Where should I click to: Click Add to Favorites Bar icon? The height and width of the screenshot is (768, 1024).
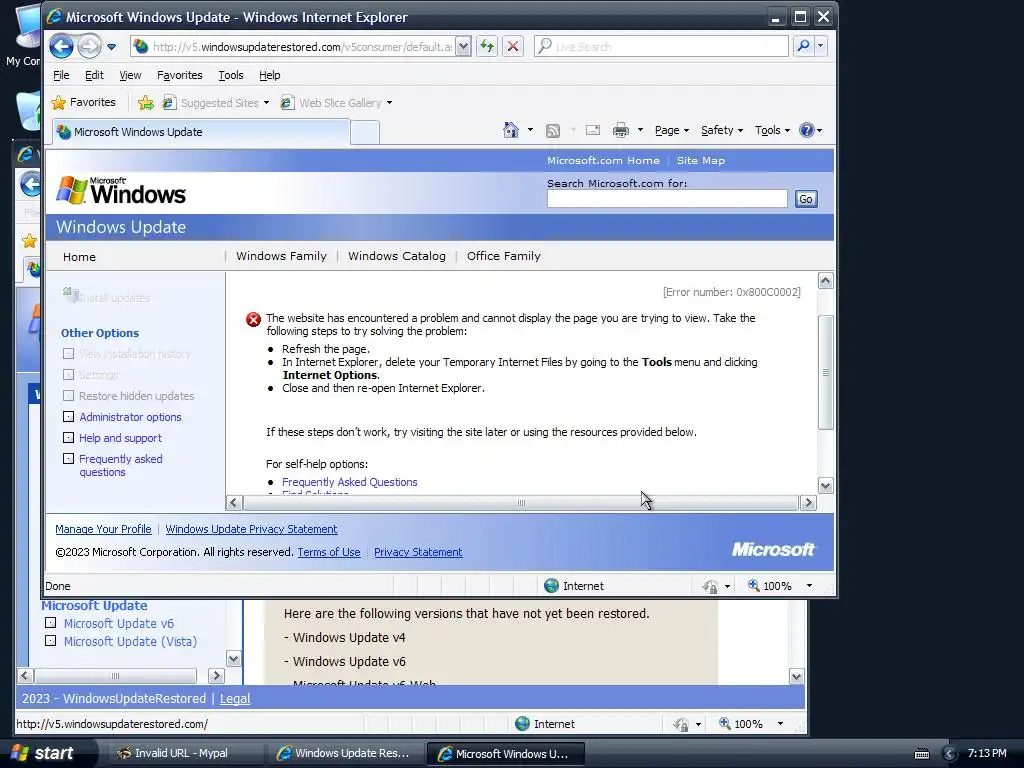tap(146, 103)
